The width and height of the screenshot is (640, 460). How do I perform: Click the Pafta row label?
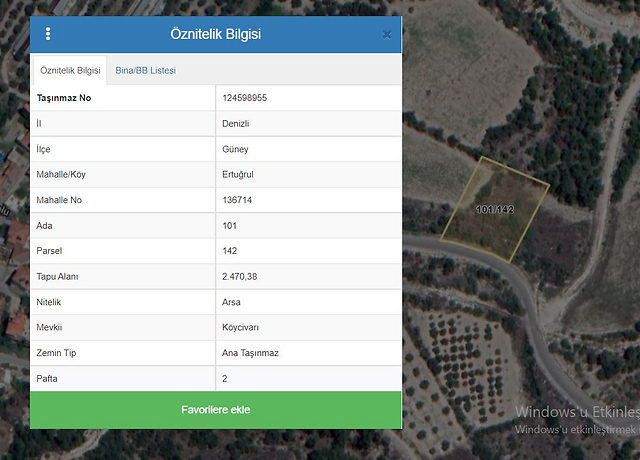[x=48, y=378]
